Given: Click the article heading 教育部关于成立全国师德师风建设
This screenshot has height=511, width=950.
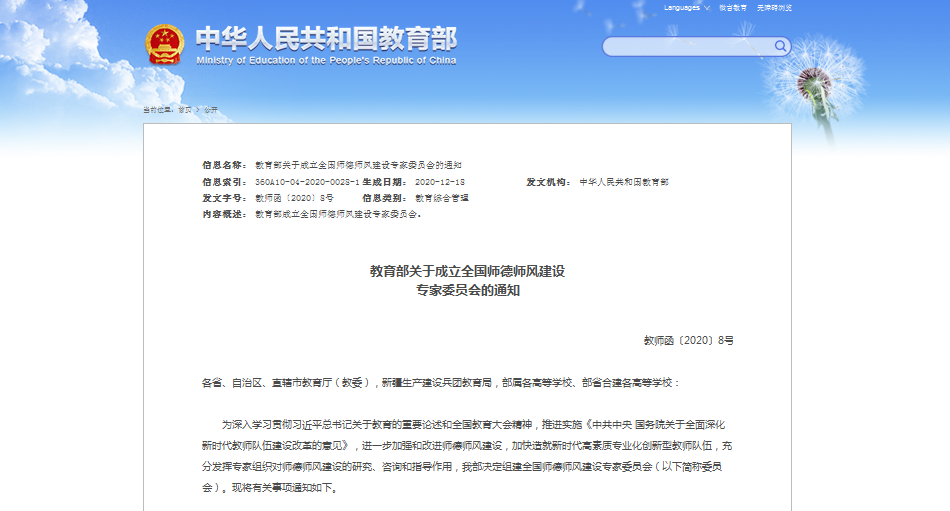Looking at the screenshot, I should click(x=467, y=271).
